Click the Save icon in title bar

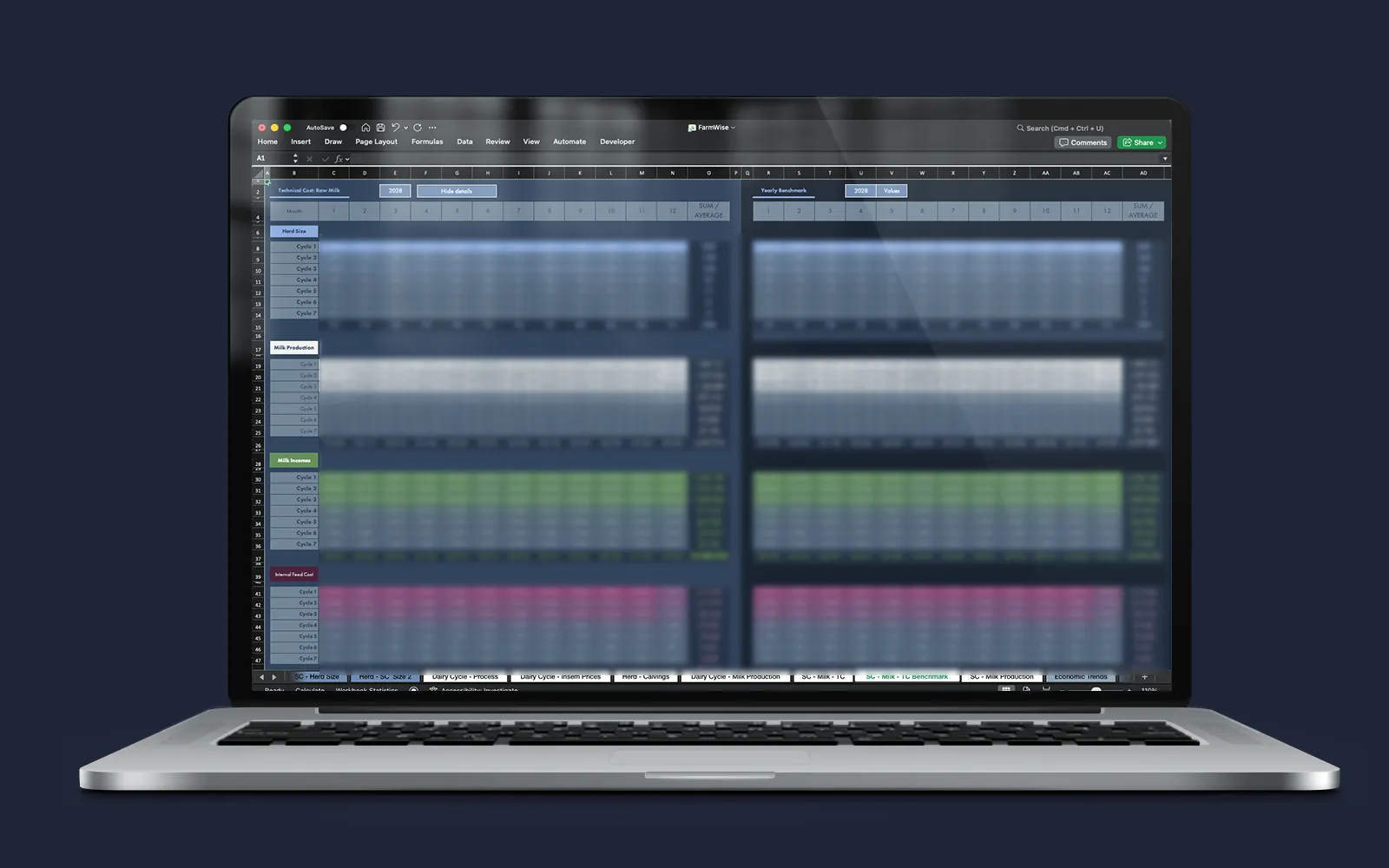coord(380,128)
